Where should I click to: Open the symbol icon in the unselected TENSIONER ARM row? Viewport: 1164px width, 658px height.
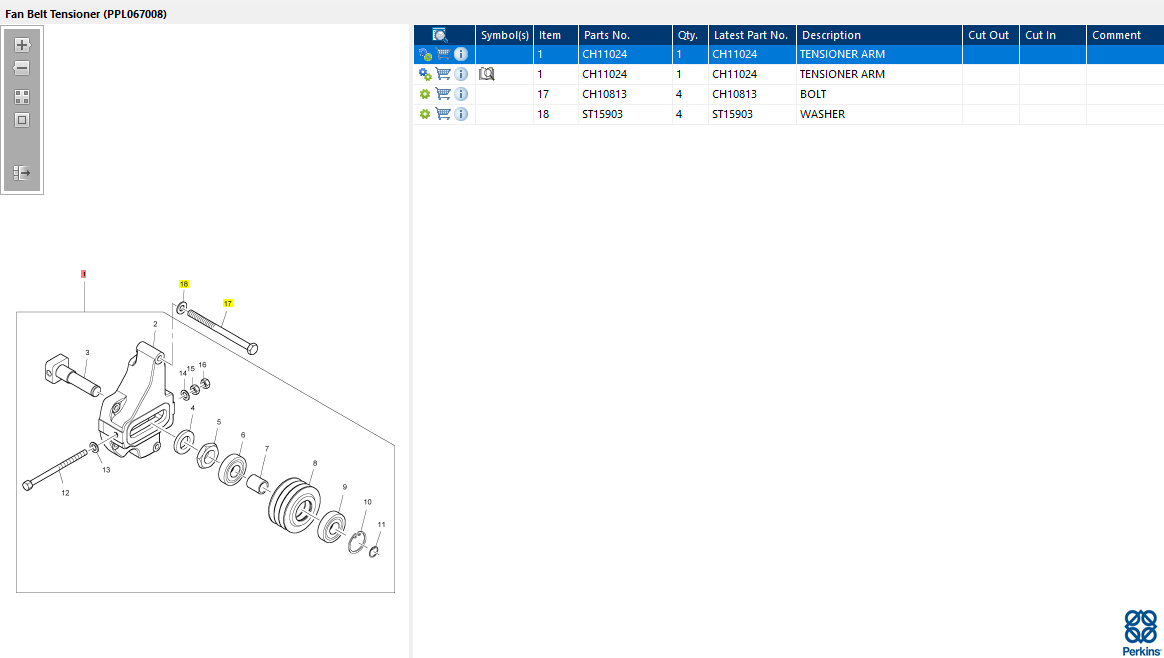coord(486,74)
